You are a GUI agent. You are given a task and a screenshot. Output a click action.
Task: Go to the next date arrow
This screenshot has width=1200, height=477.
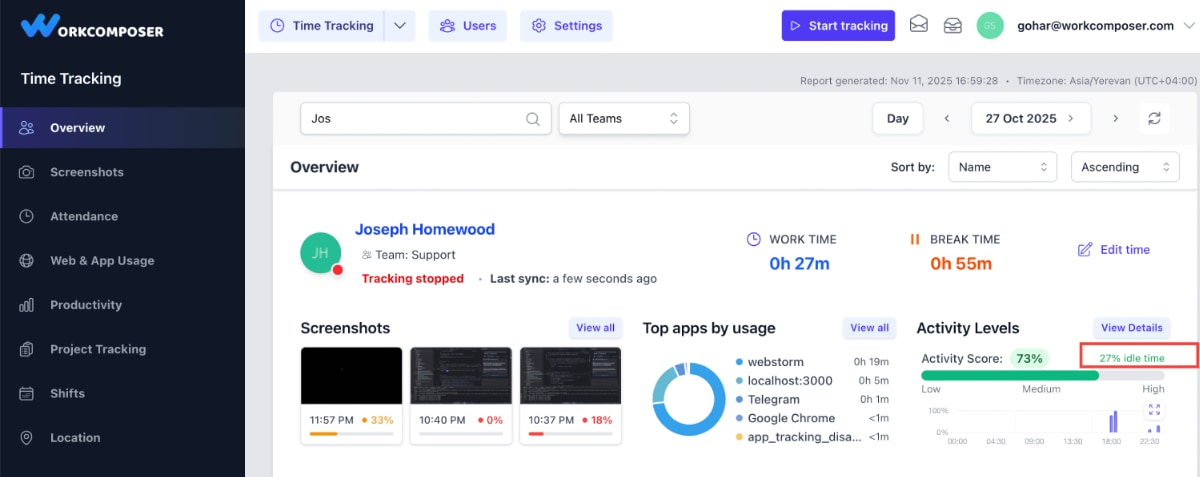click(x=1115, y=118)
